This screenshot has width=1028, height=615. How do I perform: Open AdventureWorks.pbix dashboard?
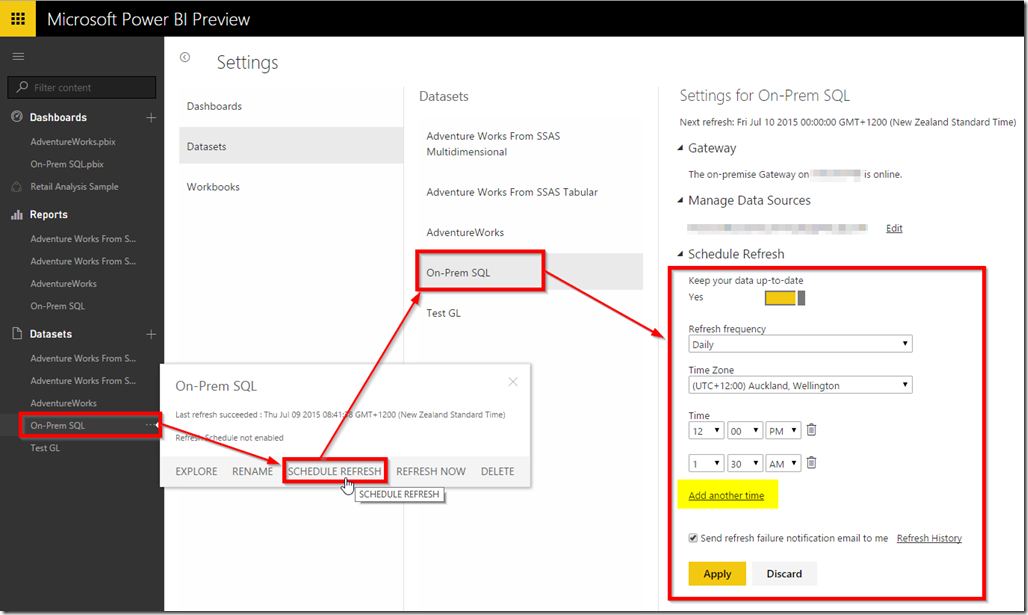pos(73,142)
